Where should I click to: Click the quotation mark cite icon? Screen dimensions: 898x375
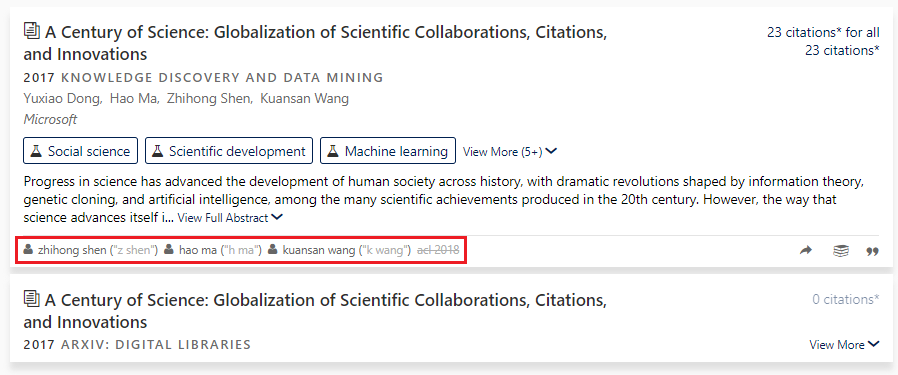pos(872,251)
